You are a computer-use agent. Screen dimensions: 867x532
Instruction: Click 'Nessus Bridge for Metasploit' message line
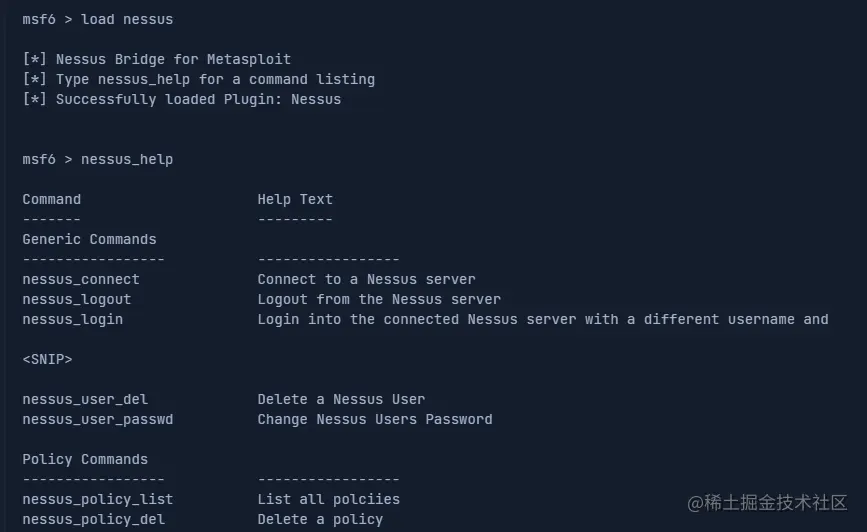coord(173,59)
